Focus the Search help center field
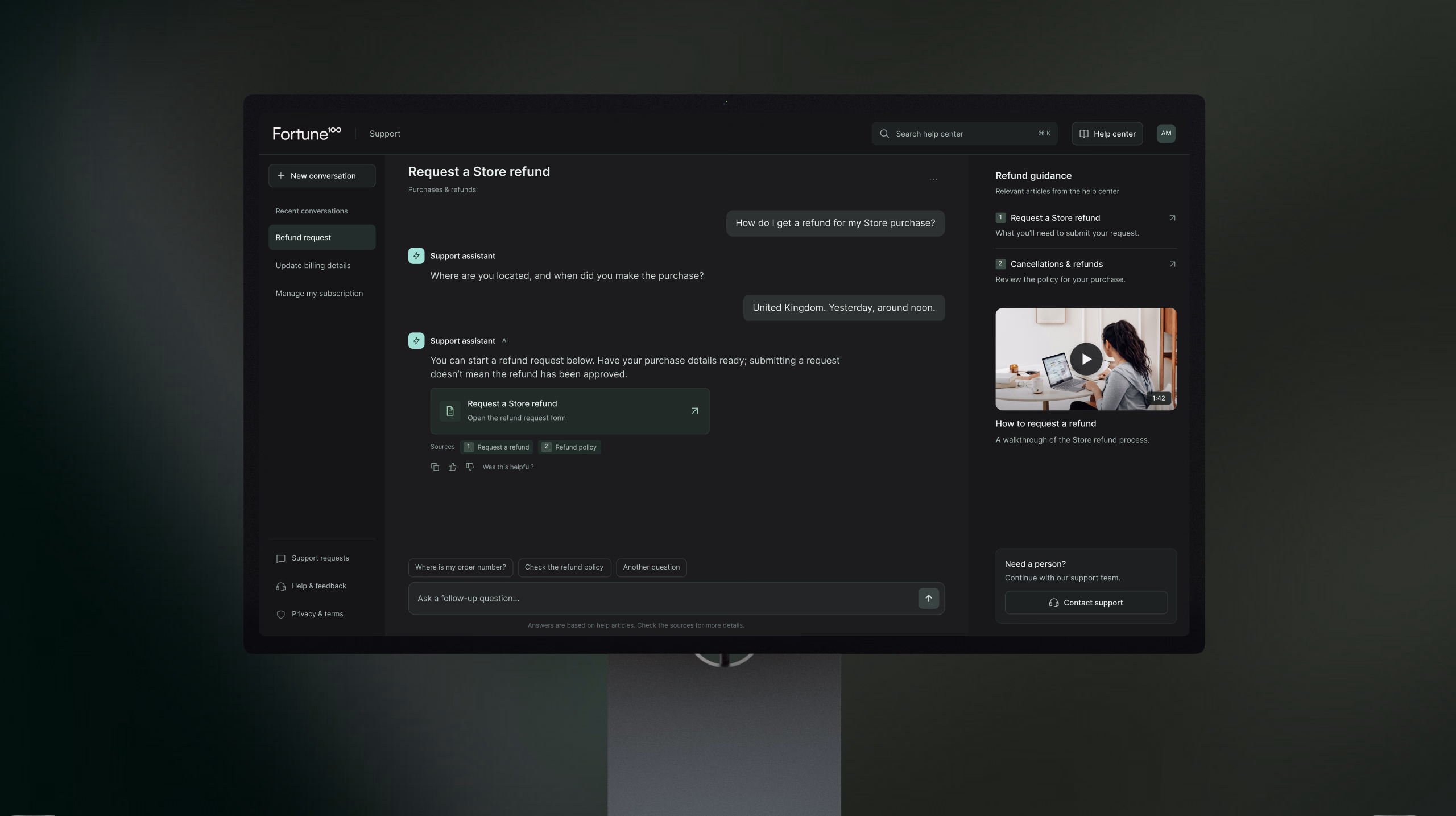1456x816 pixels. [x=964, y=134]
